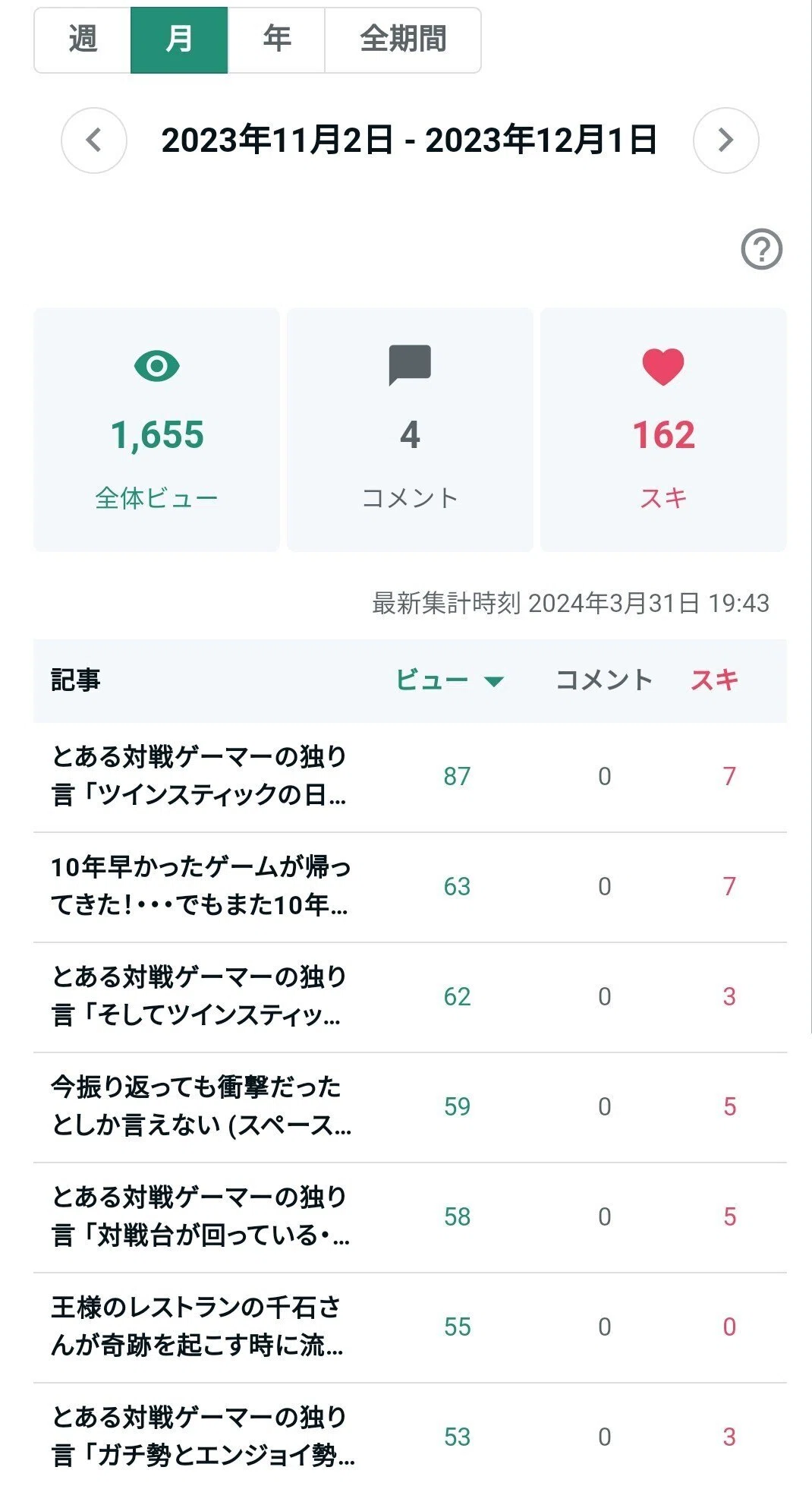Sort by スキ column header
This screenshot has height=1486, width=812.
pos(714,680)
